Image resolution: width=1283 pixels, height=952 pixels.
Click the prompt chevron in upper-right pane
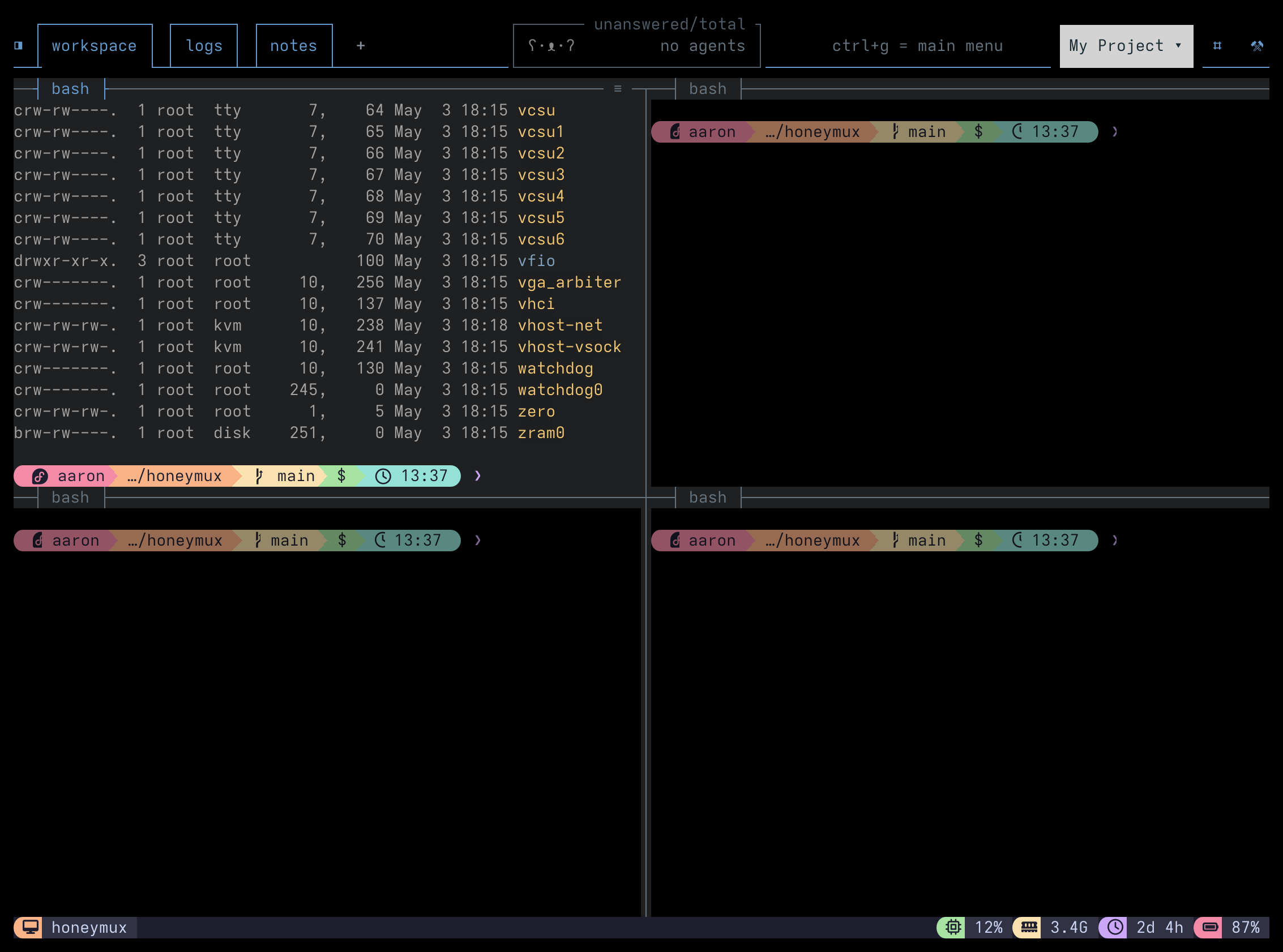[x=1115, y=132]
